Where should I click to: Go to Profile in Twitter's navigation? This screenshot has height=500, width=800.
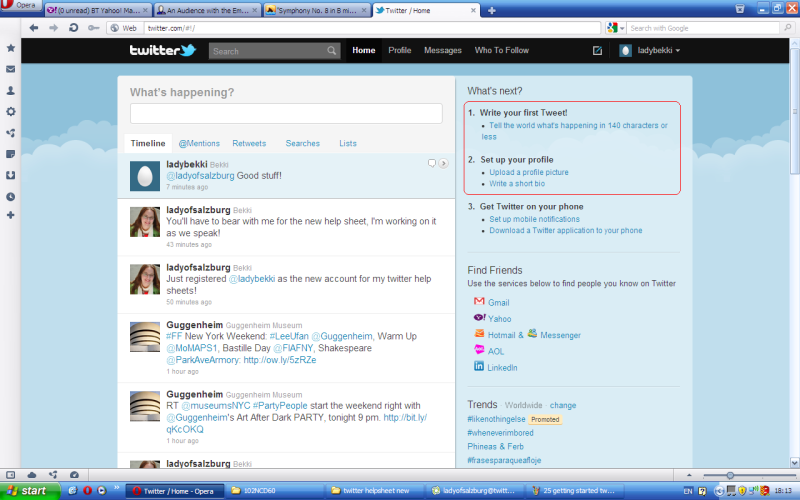399,50
